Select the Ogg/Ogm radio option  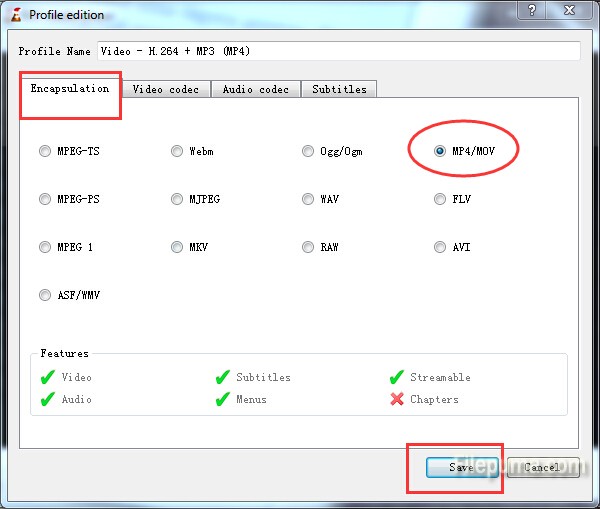[x=309, y=151]
